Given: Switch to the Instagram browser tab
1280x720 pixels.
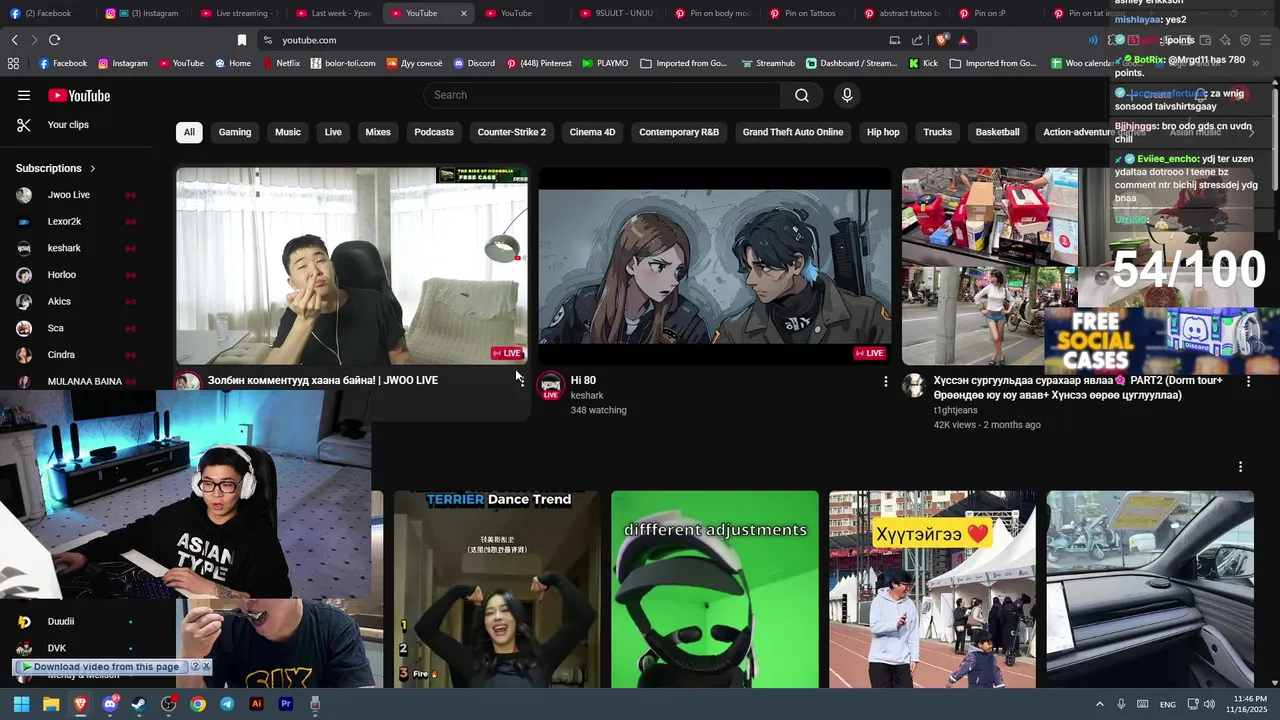Looking at the screenshot, I should (145, 13).
